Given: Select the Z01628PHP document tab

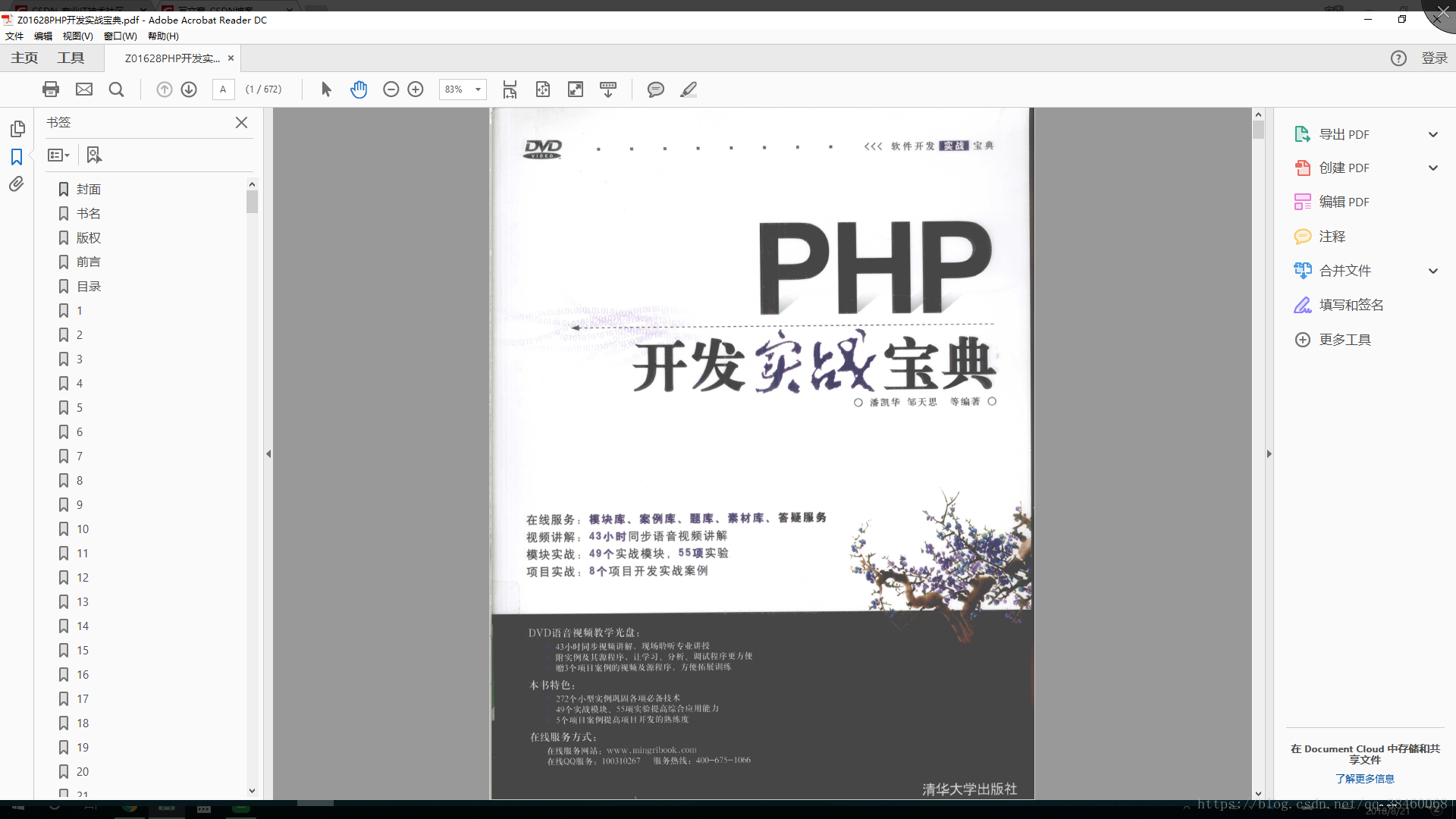Looking at the screenshot, I should pyautogui.click(x=172, y=58).
